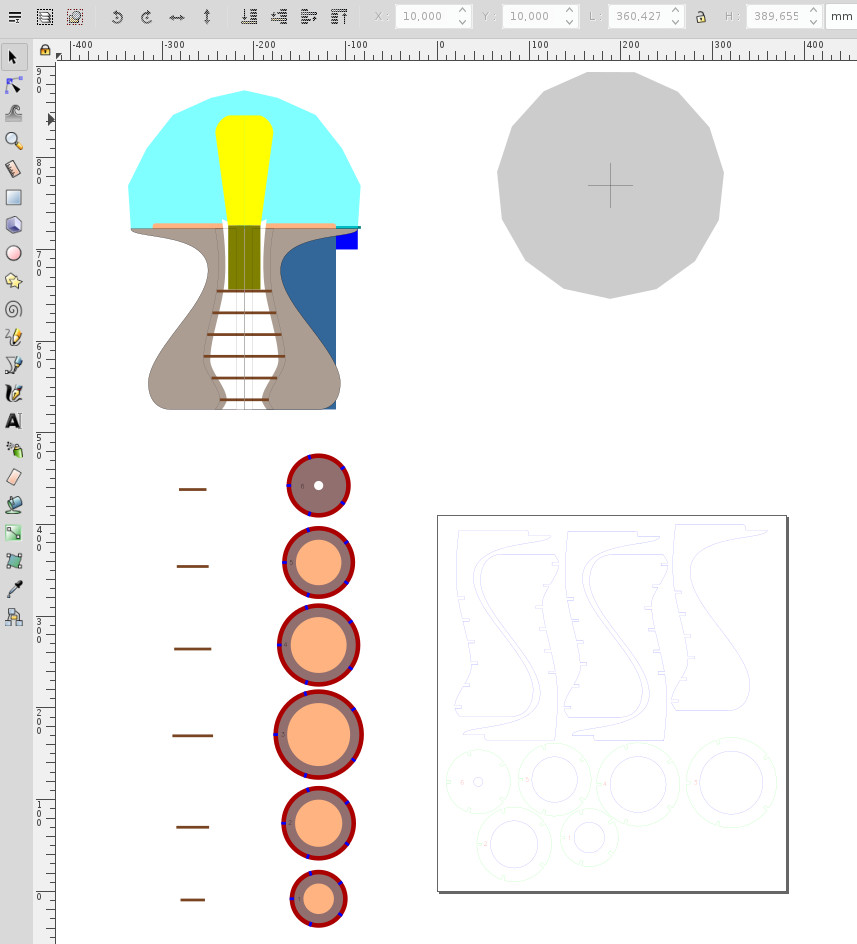Screen dimensions: 857x944
Task: Click the Y coordinate input field
Action: click(x=528, y=17)
